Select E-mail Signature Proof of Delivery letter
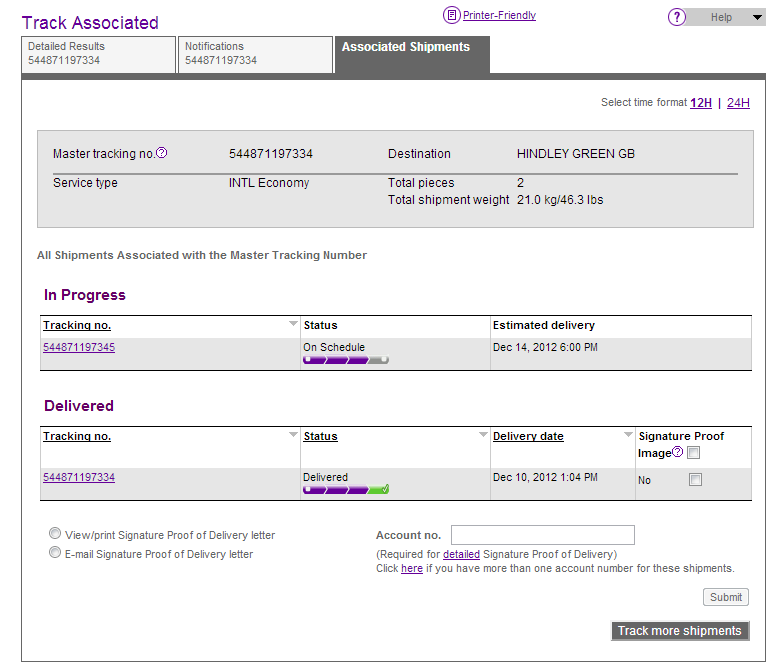Screen dimensions: 773x667 click(55, 553)
